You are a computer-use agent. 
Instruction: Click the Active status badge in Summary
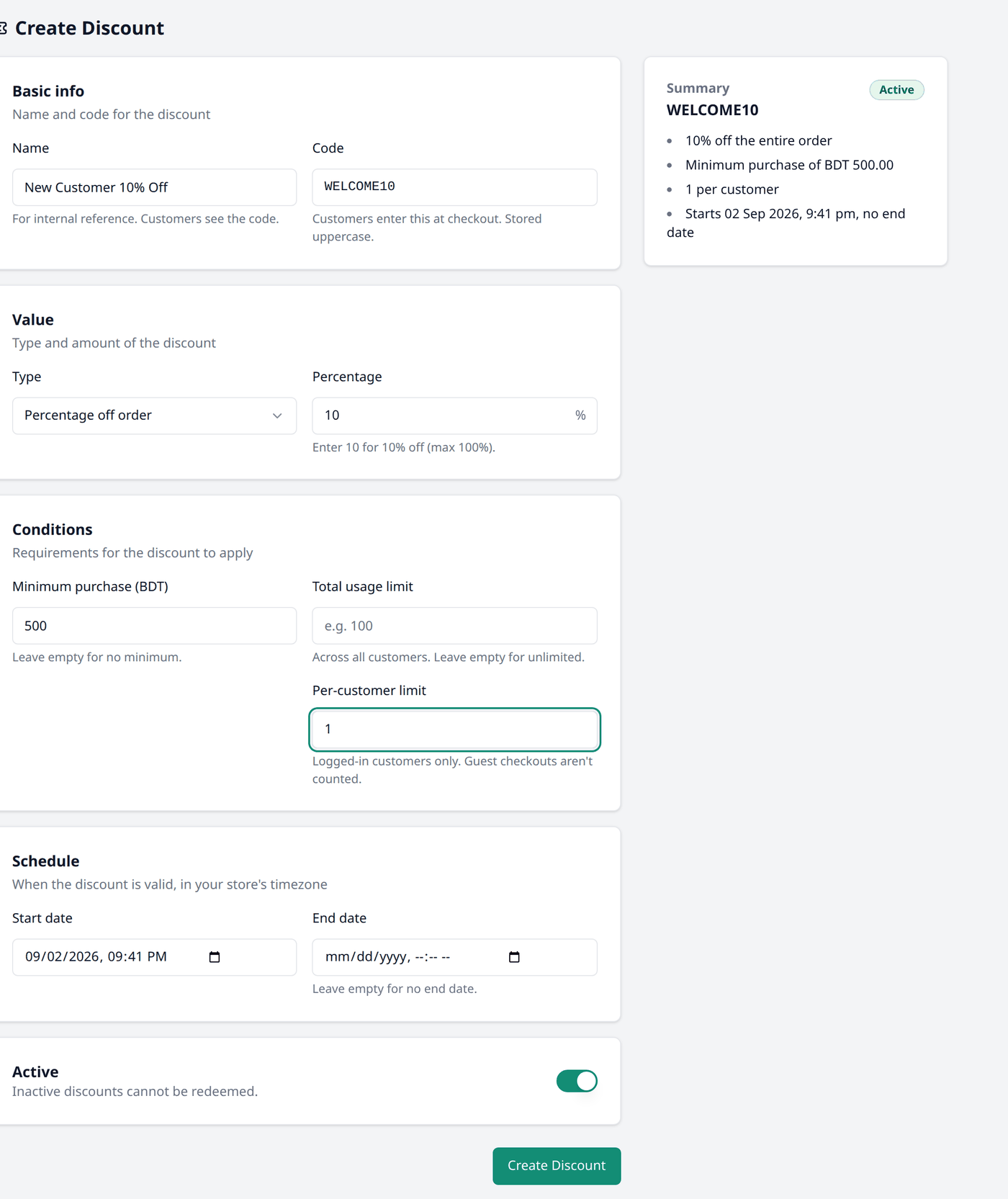[x=896, y=90]
